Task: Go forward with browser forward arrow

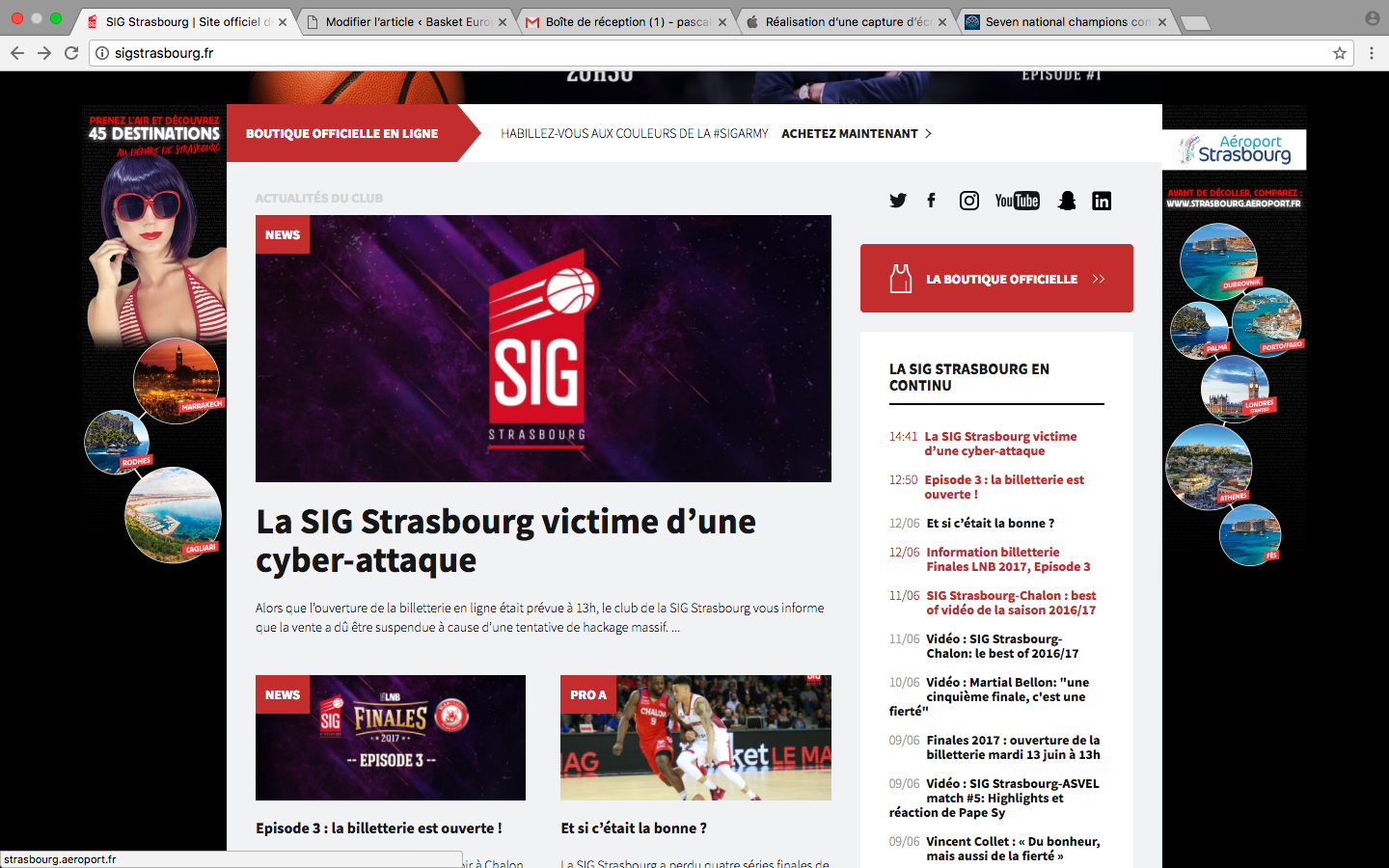Action: pyautogui.click(x=44, y=53)
